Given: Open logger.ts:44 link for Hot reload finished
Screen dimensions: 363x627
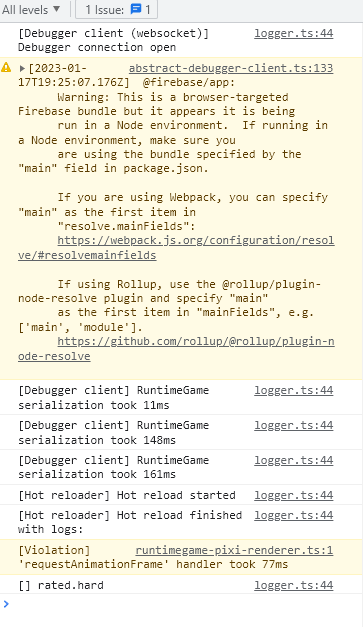Looking at the screenshot, I should pos(293,515).
